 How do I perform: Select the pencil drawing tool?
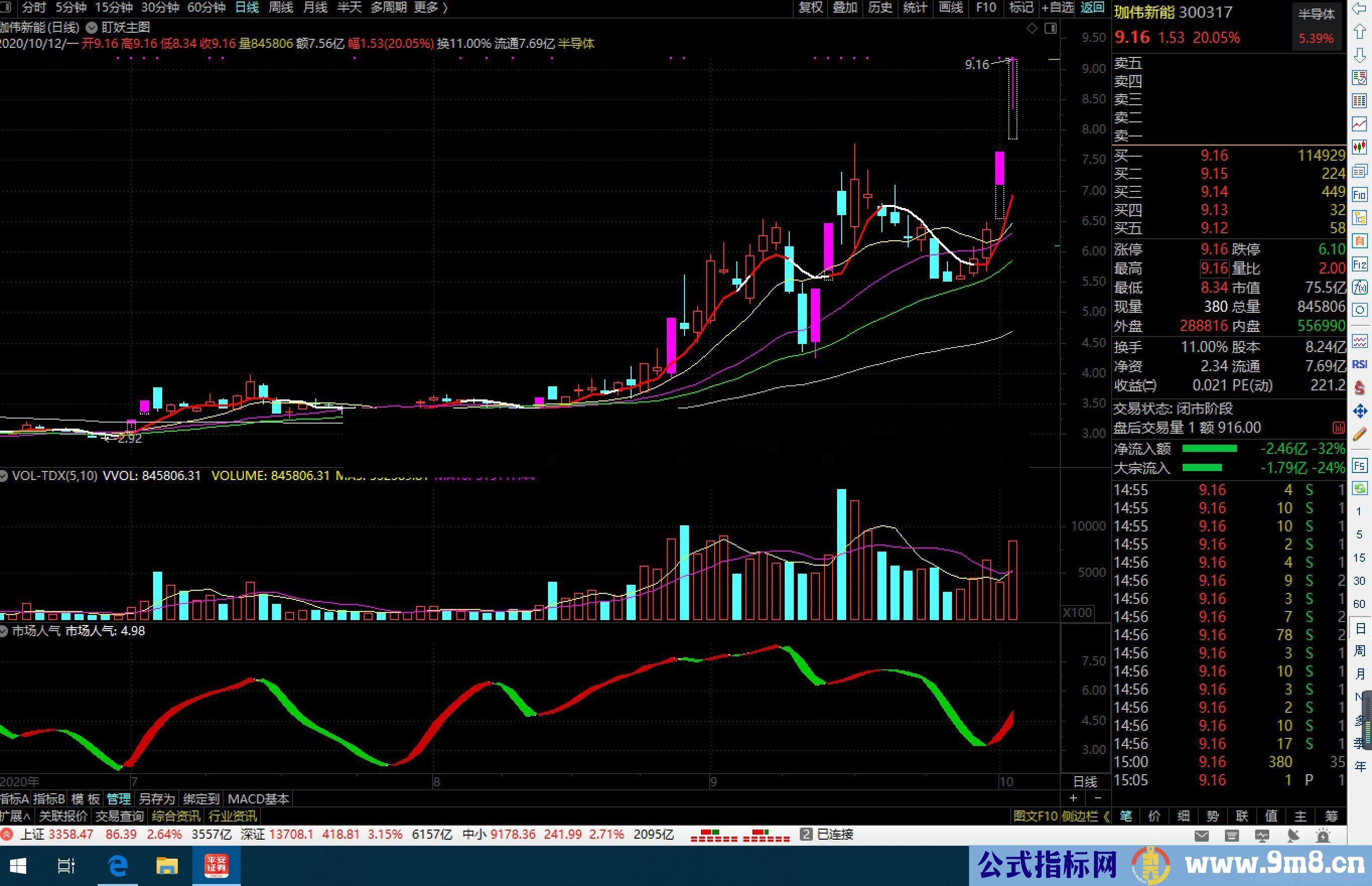point(1359,434)
